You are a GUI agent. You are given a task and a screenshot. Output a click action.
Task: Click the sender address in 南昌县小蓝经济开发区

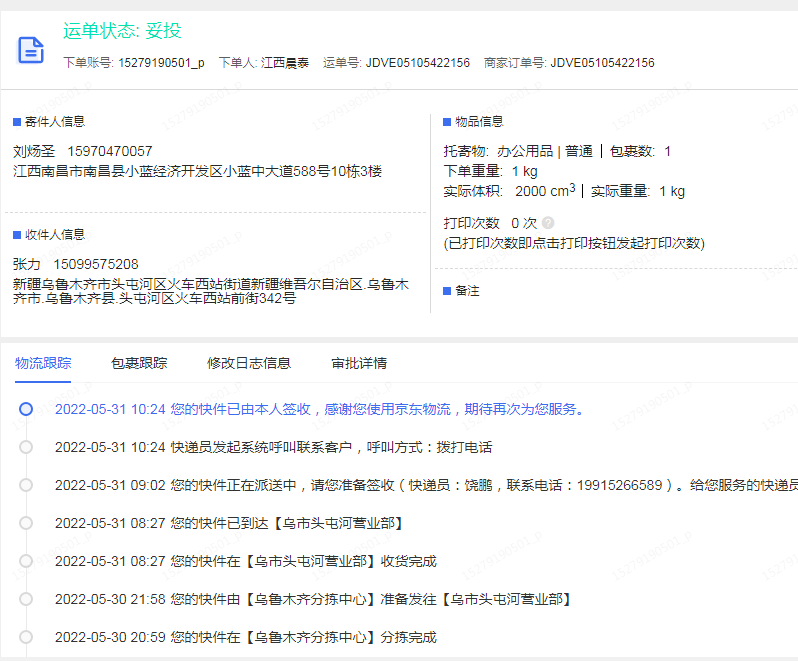(x=197, y=171)
